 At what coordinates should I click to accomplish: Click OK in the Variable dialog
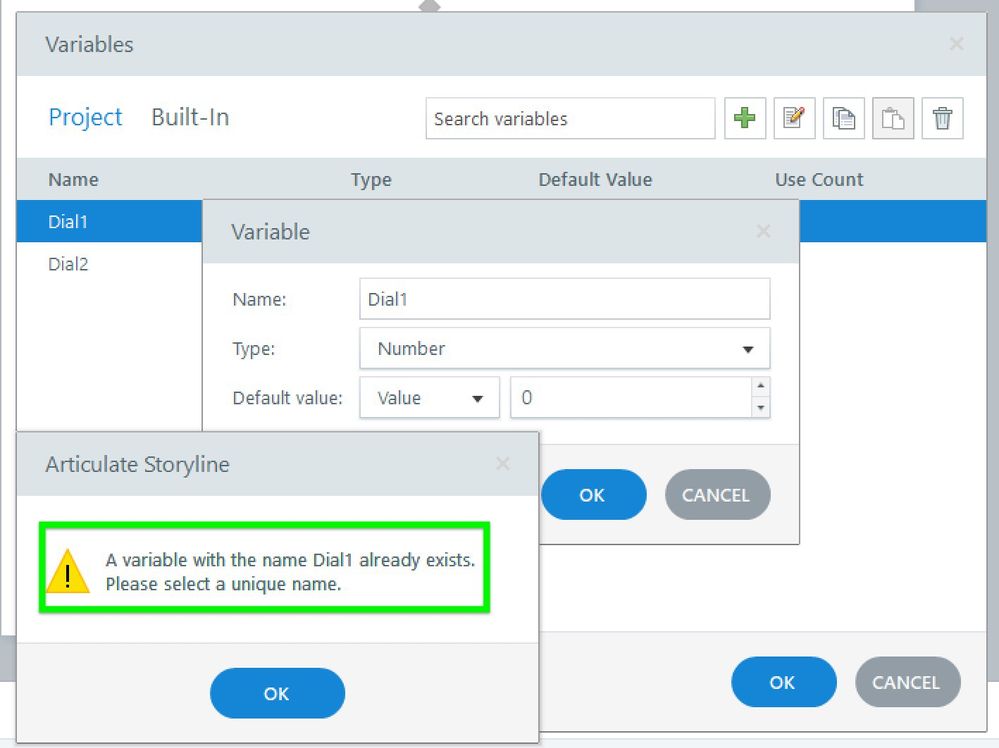click(x=594, y=495)
